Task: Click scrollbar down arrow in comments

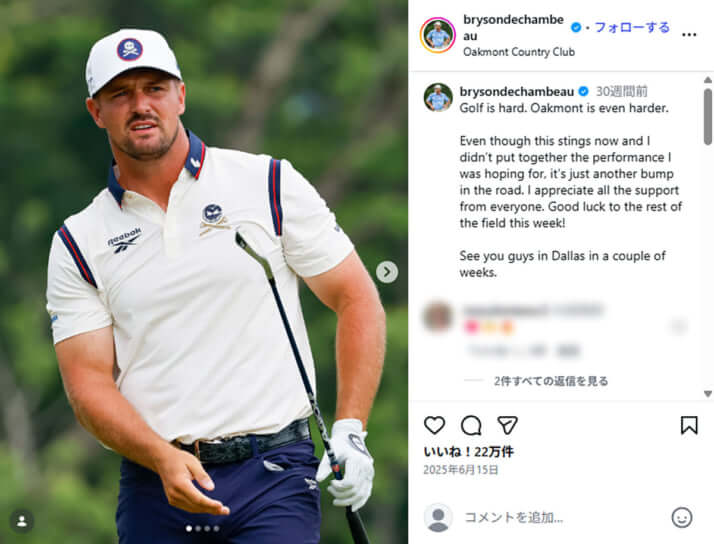Action: click(708, 394)
